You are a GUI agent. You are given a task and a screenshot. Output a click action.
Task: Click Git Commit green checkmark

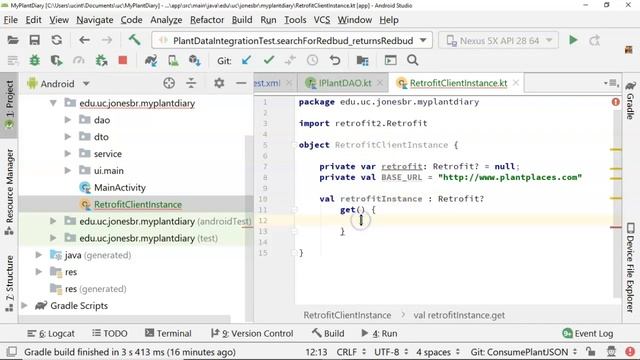click(x=269, y=60)
